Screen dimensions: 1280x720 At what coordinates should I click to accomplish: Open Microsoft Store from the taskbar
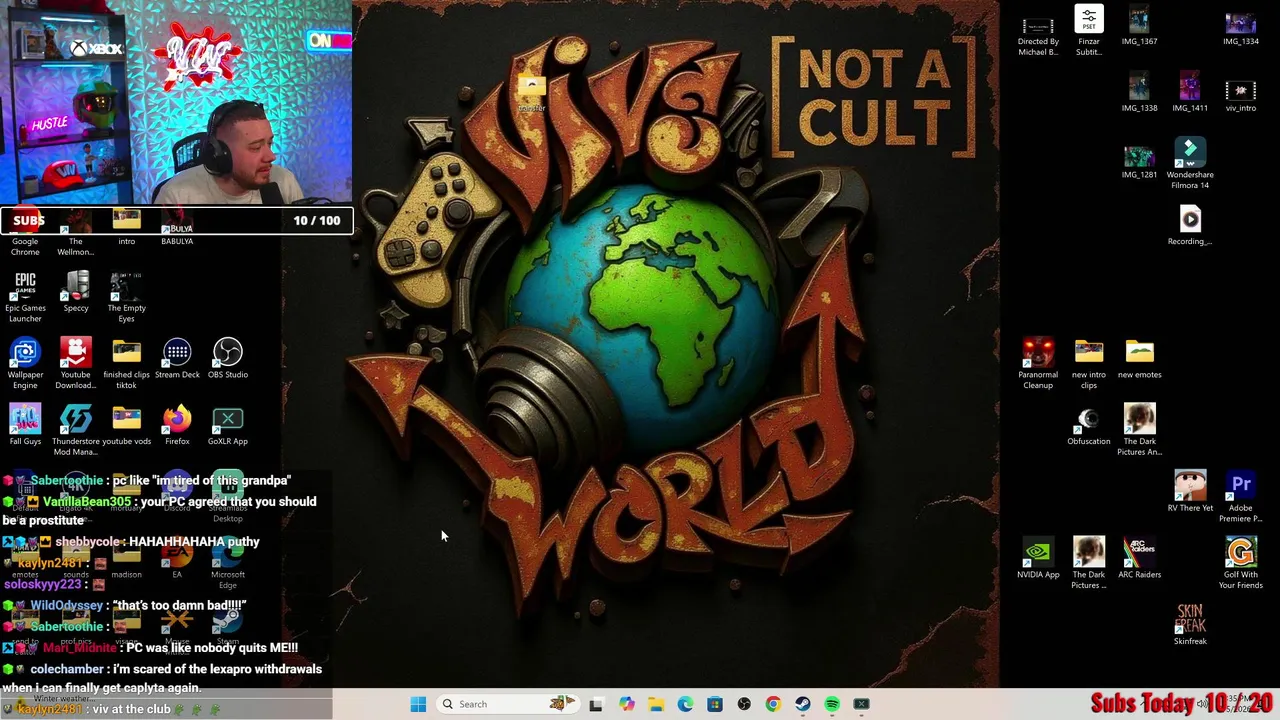(x=714, y=704)
